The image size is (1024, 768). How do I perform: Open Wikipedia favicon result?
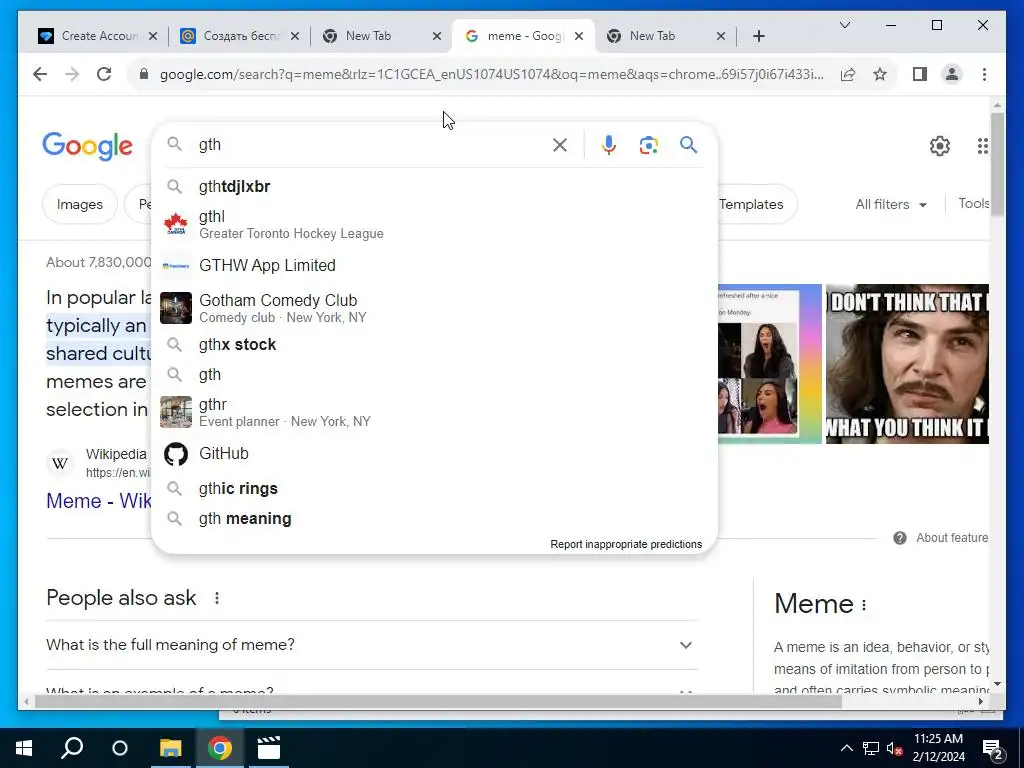(x=60, y=463)
